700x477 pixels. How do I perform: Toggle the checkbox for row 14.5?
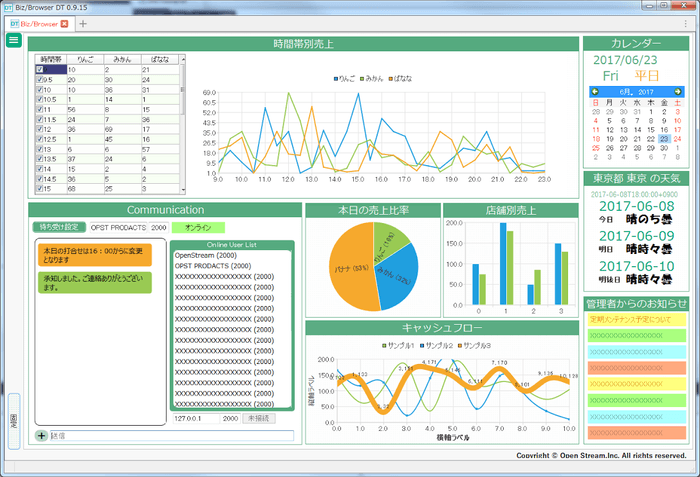pyautogui.click(x=39, y=178)
